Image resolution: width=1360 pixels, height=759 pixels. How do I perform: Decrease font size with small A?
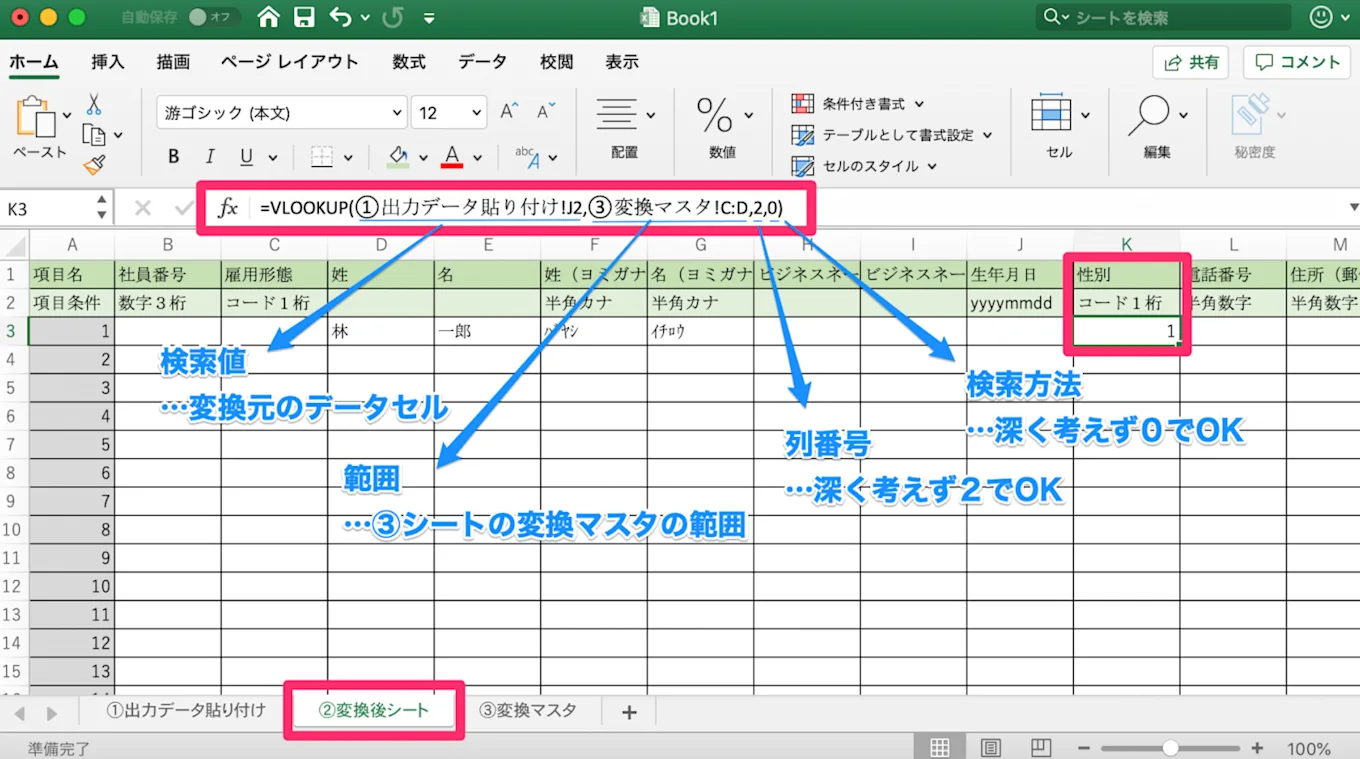point(544,112)
